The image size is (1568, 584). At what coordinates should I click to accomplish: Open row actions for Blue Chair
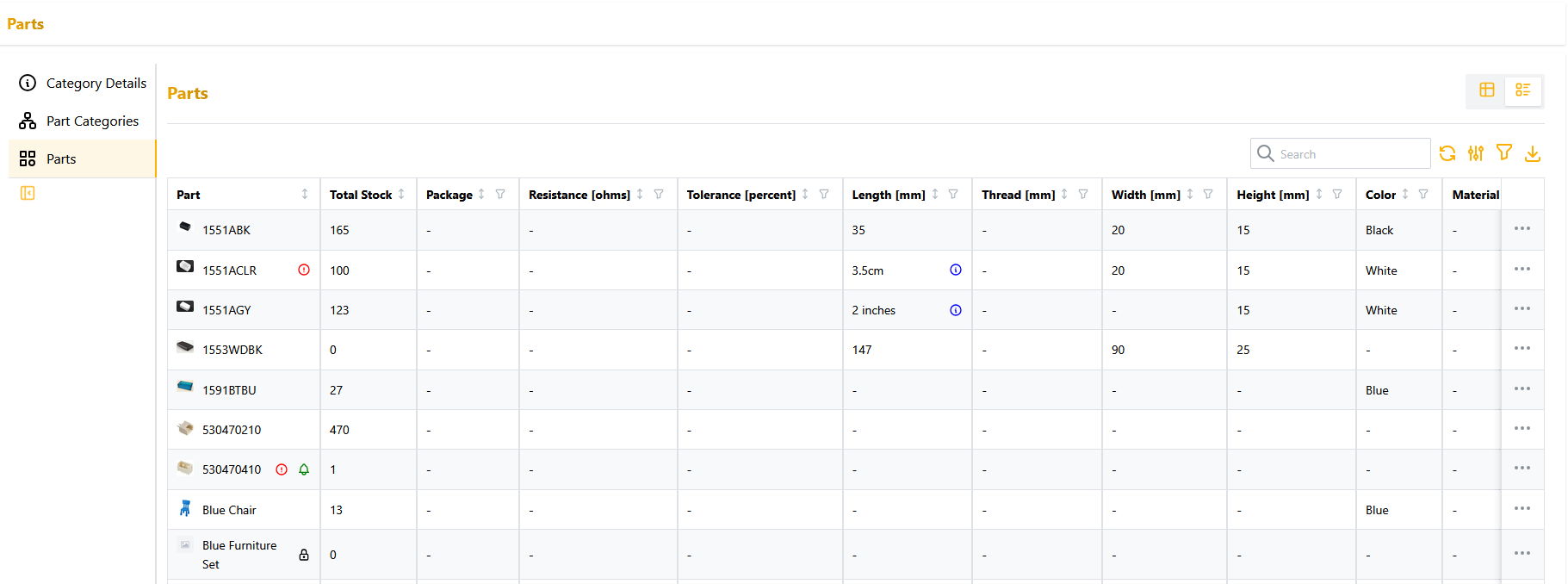[x=1522, y=508]
